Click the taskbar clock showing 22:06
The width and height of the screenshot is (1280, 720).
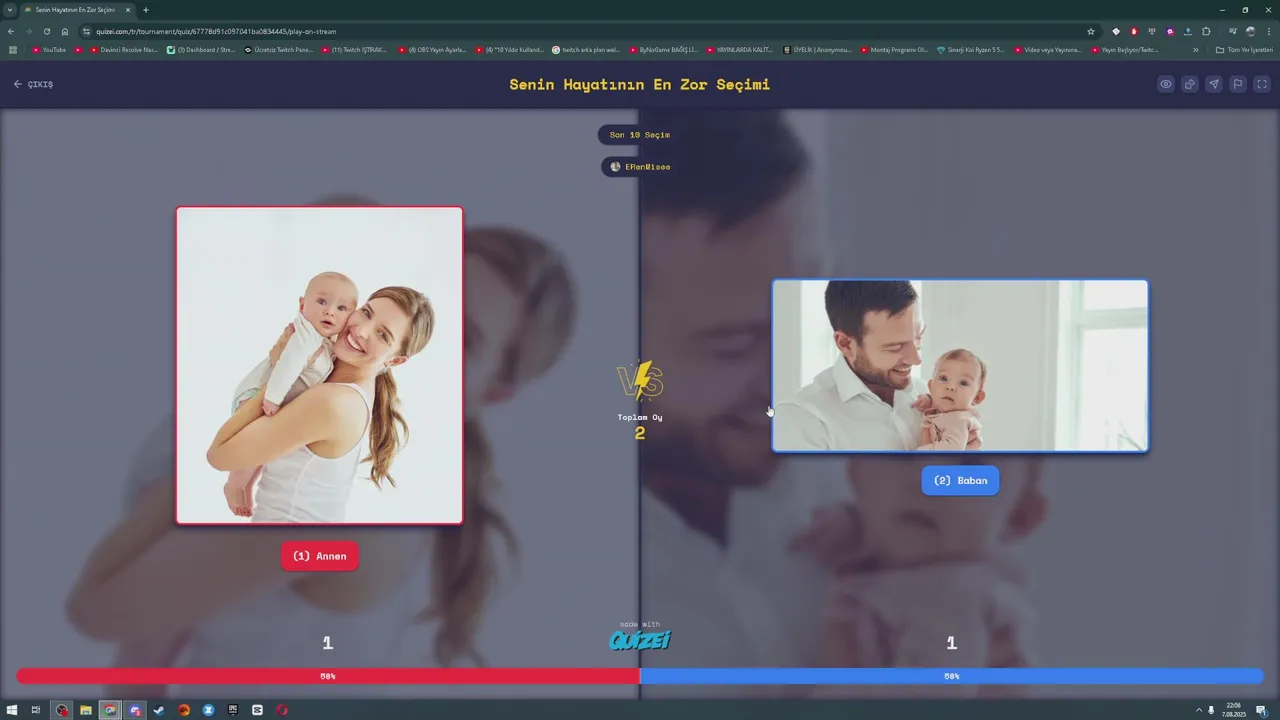1233,710
